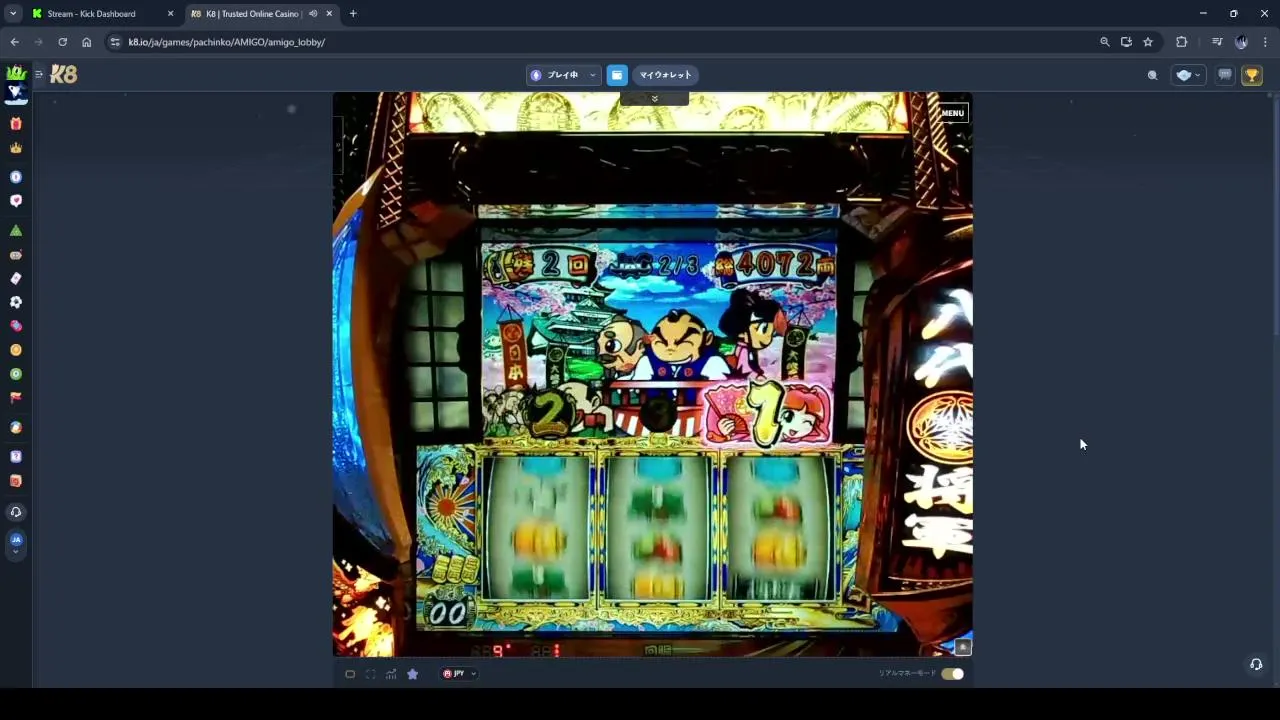Bookmark this page with the star icon

click(1148, 42)
